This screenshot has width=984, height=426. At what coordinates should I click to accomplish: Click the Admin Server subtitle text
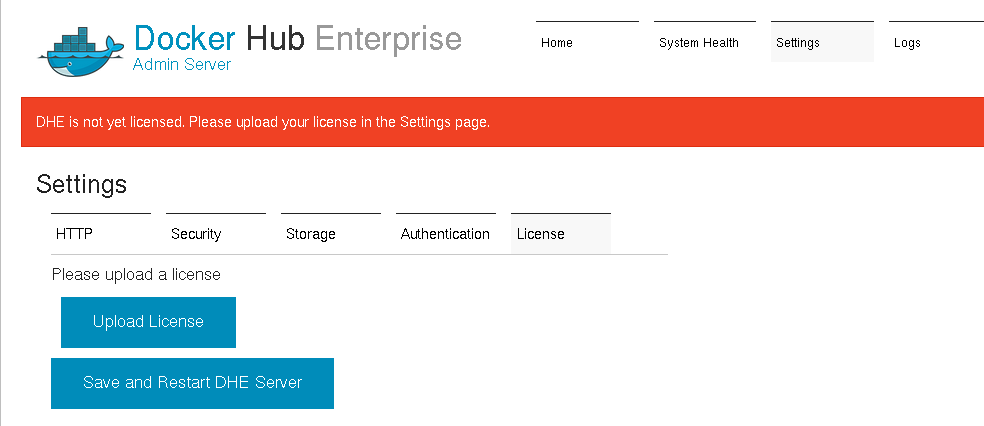click(x=182, y=64)
